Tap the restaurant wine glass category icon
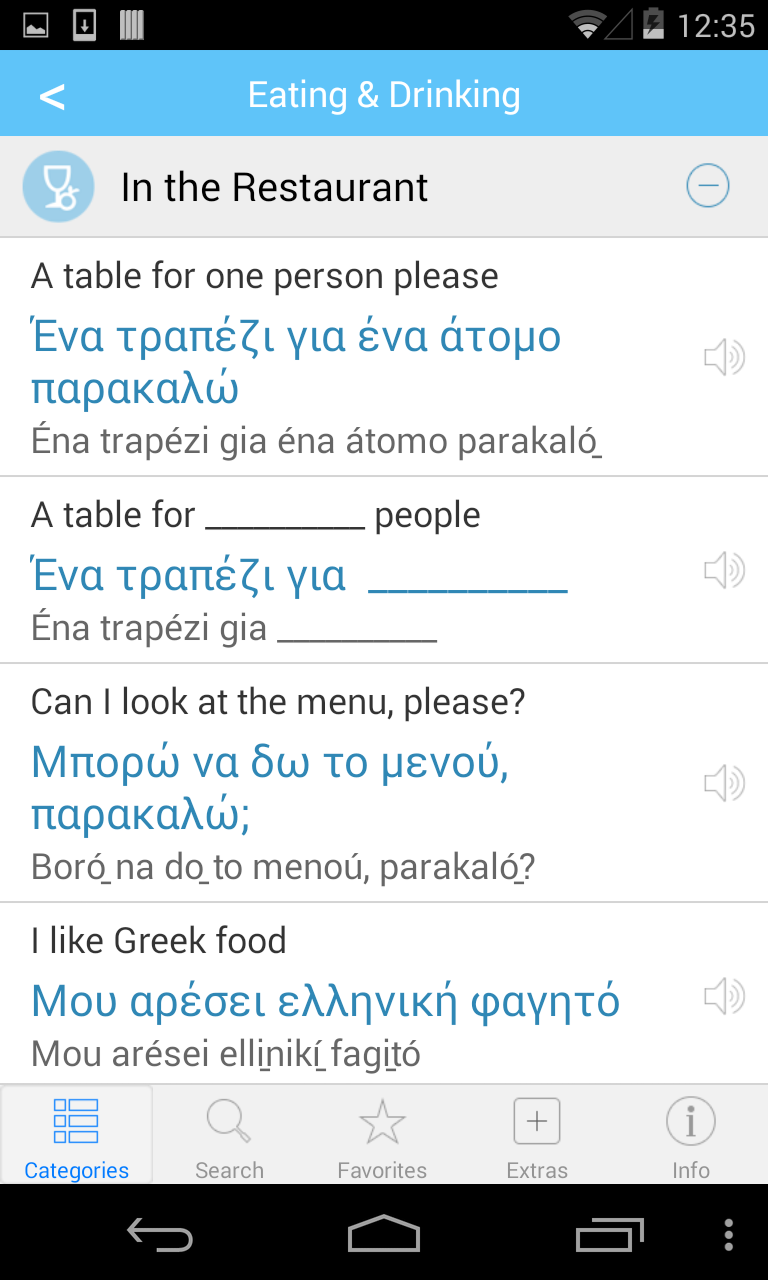The width and height of the screenshot is (768, 1280). (x=58, y=187)
